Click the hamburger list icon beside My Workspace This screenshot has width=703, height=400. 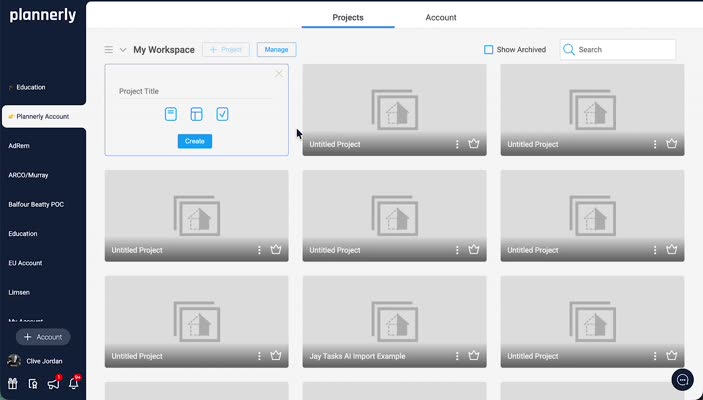point(108,49)
